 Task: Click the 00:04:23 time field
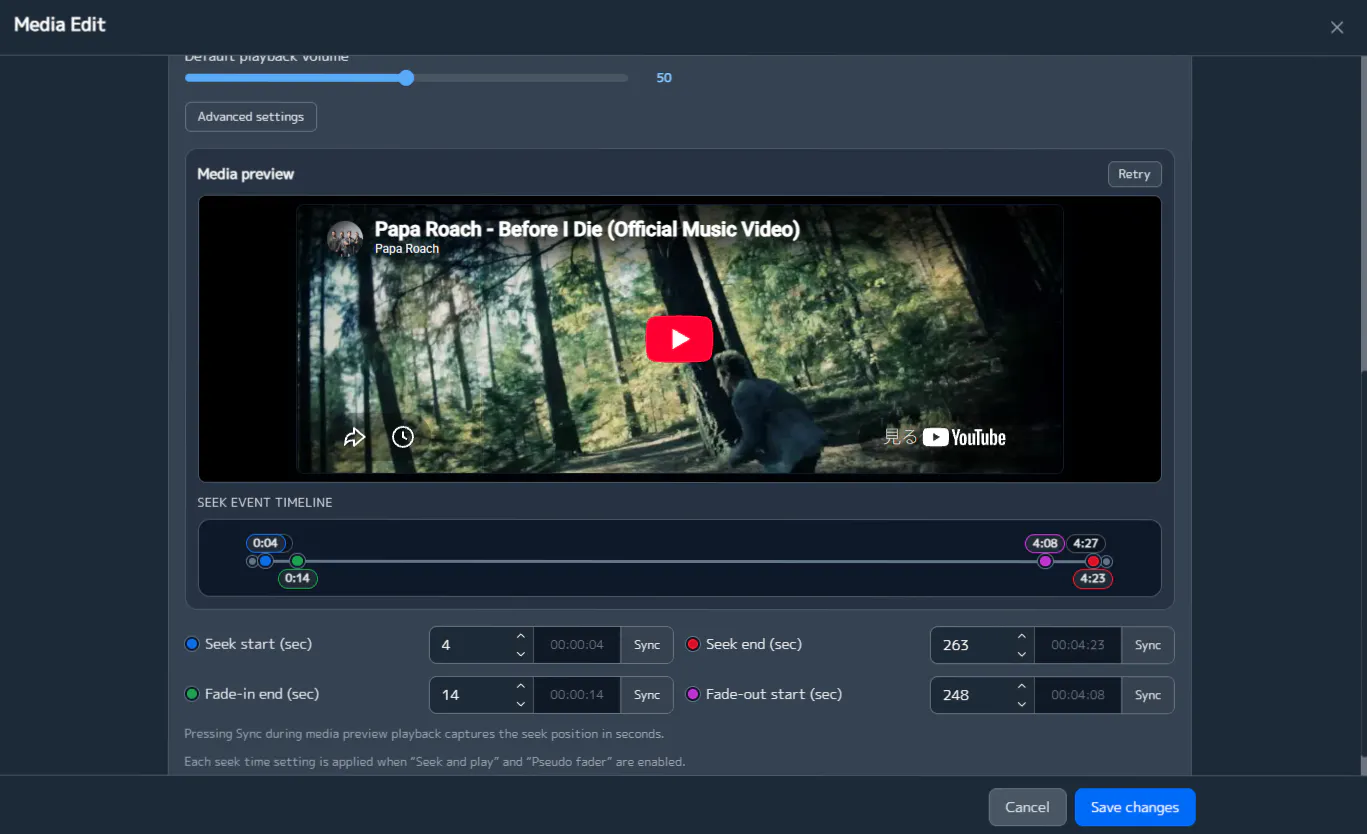tap(1078, 645)
